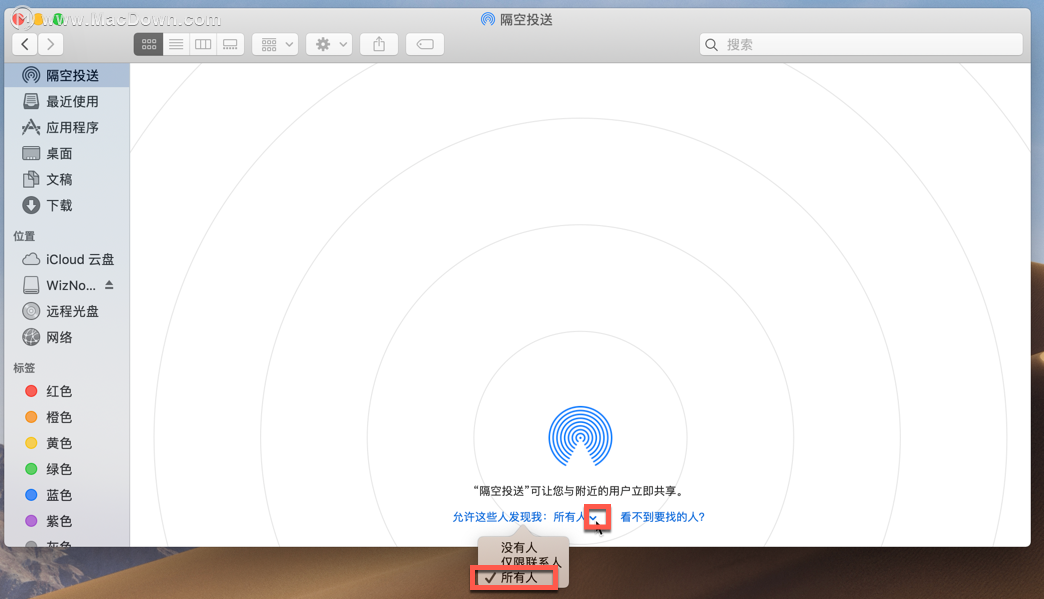Click the 标签 section header
This screenshot has height=599, width=1044.
24,368
